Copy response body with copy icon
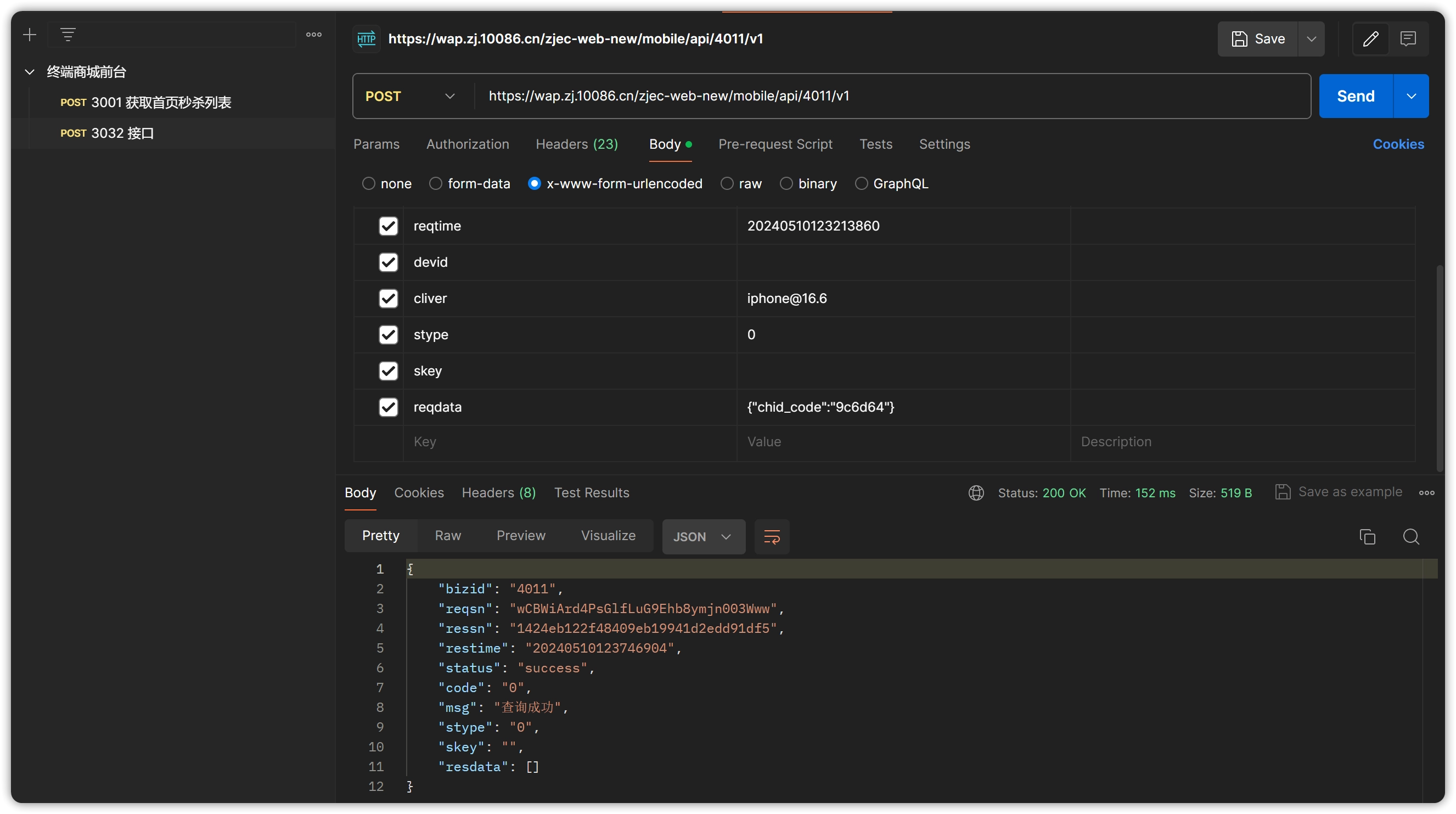 click(x=1367, y=536)
